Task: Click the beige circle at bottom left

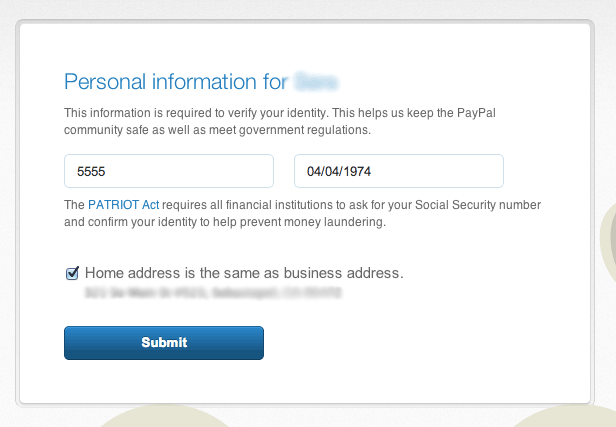Action: [x=165, y=417]
